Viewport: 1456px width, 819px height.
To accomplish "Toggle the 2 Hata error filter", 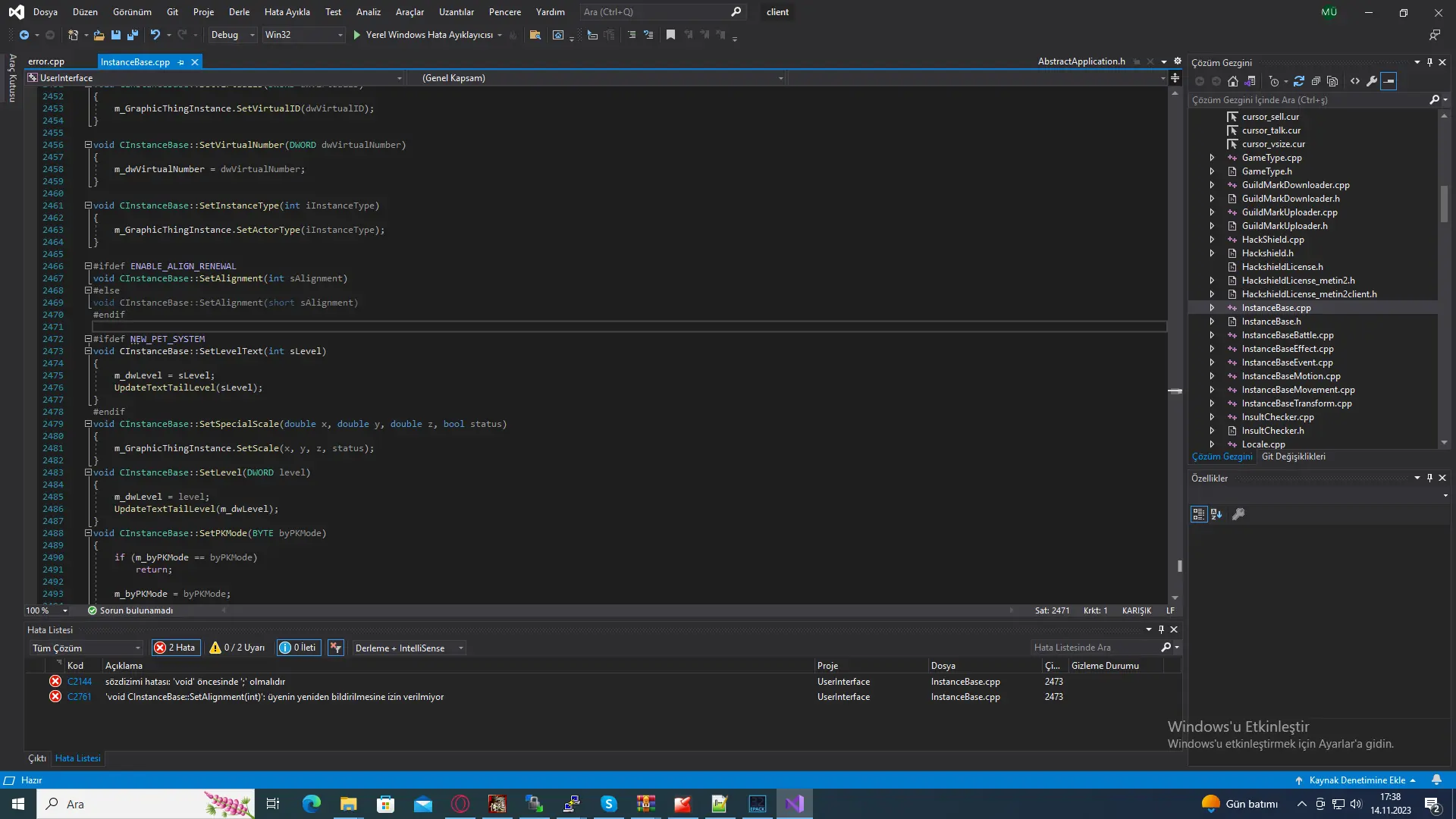I will point(175,648).
